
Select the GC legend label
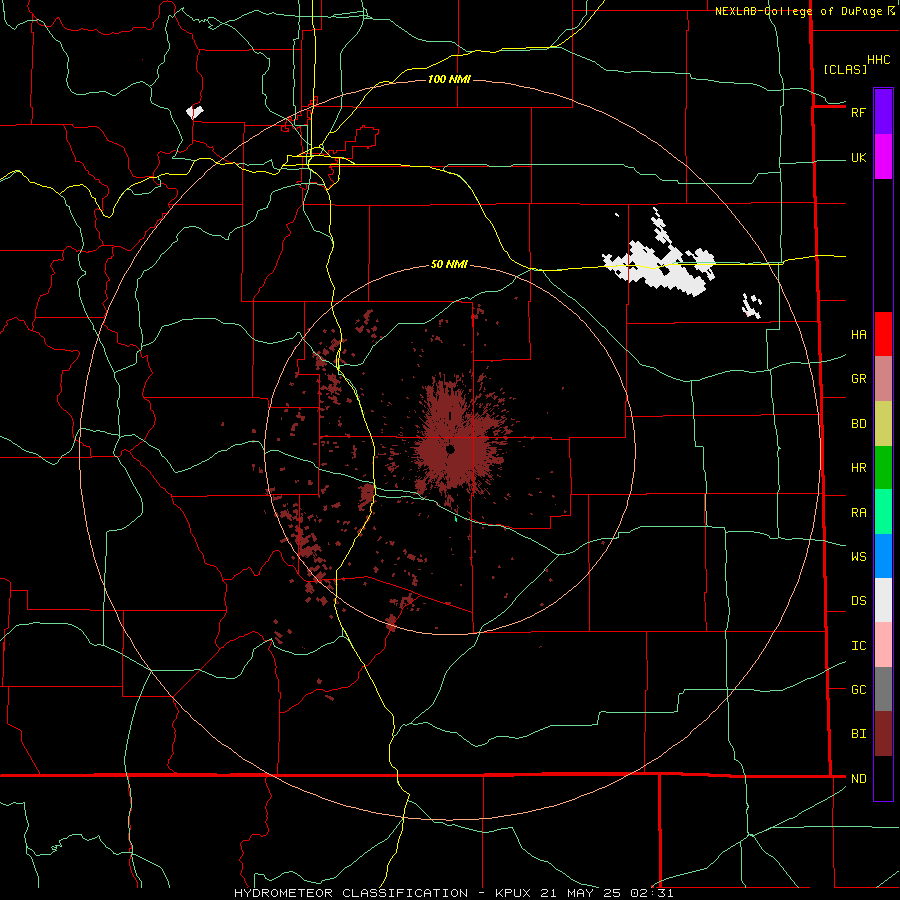pyautogui.click(x=859, y=690)
